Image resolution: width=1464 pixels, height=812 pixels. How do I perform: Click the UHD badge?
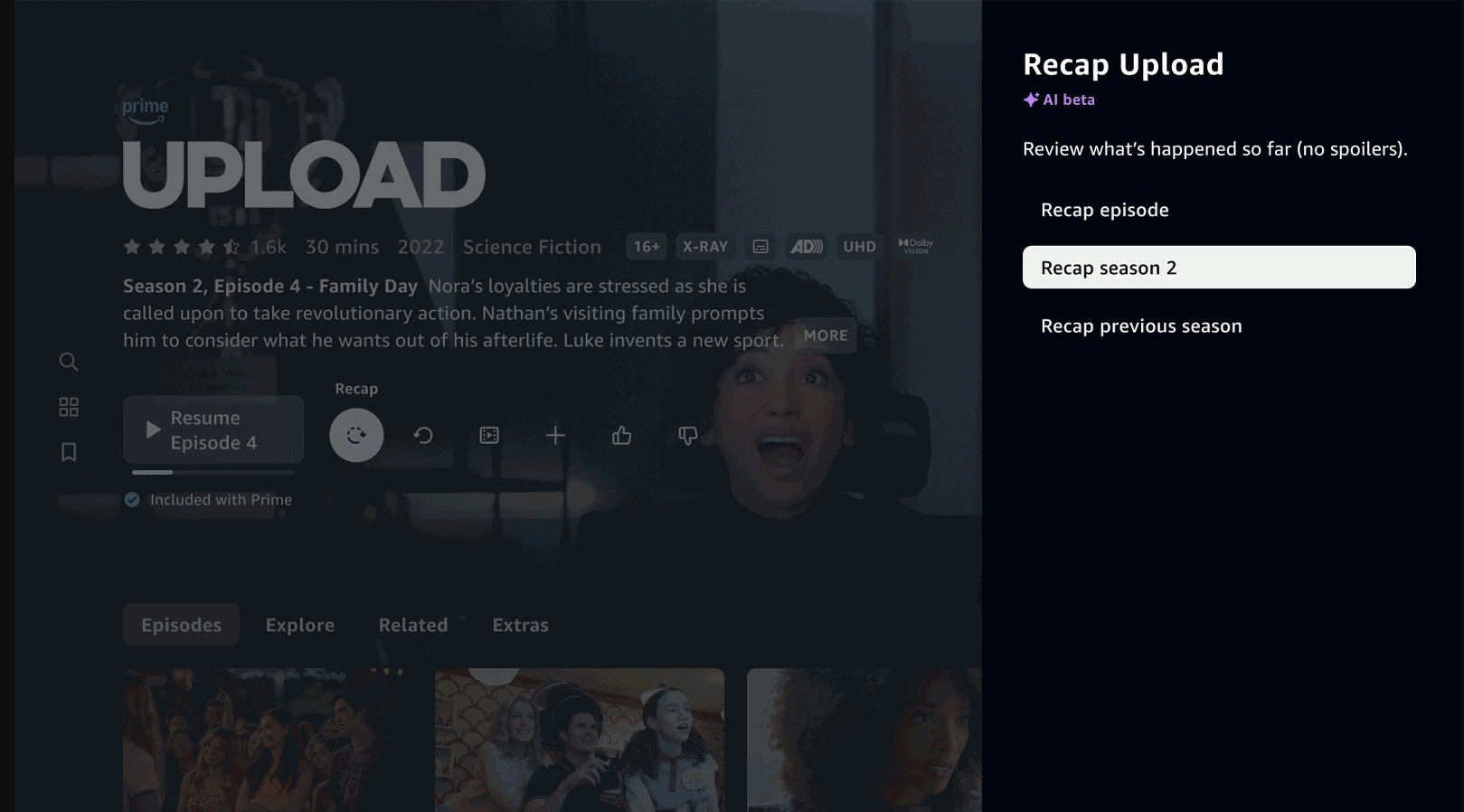tap(859, 246)
